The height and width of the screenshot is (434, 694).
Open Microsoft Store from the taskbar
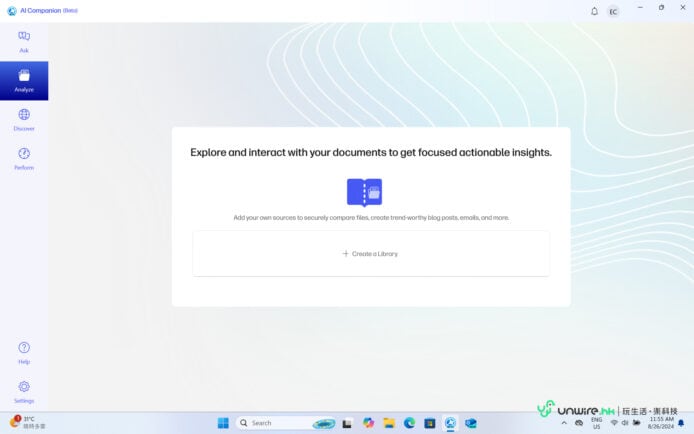(x=429, y=423)
